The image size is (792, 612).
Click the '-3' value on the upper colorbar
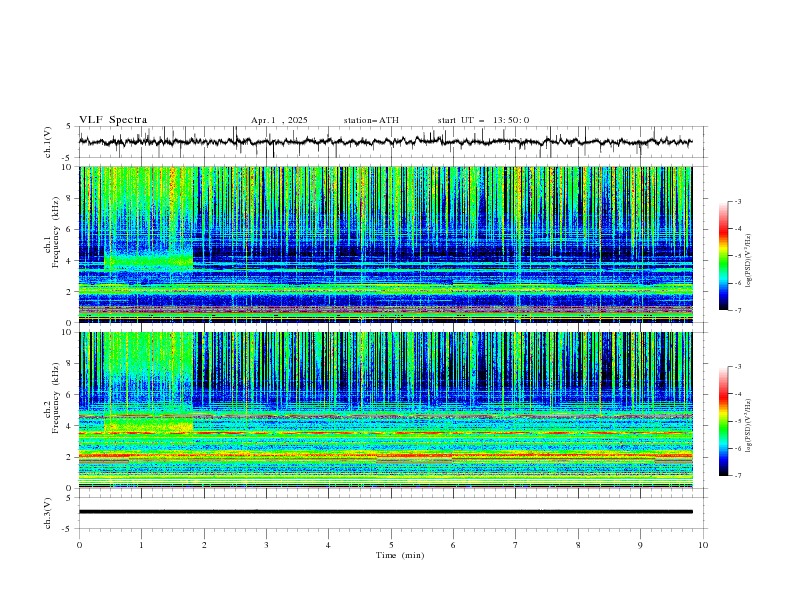tap(737, 202)
